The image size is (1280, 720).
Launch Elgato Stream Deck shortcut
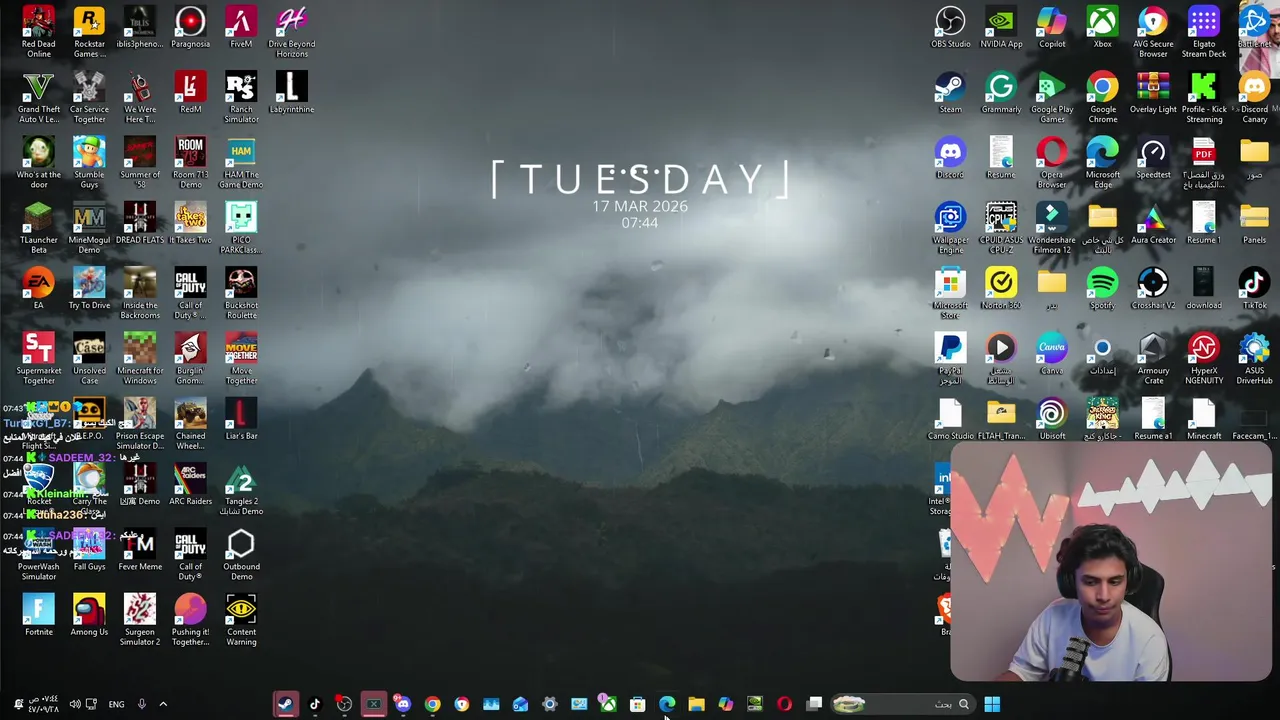pyautogui.click(x=1204, y=31)
